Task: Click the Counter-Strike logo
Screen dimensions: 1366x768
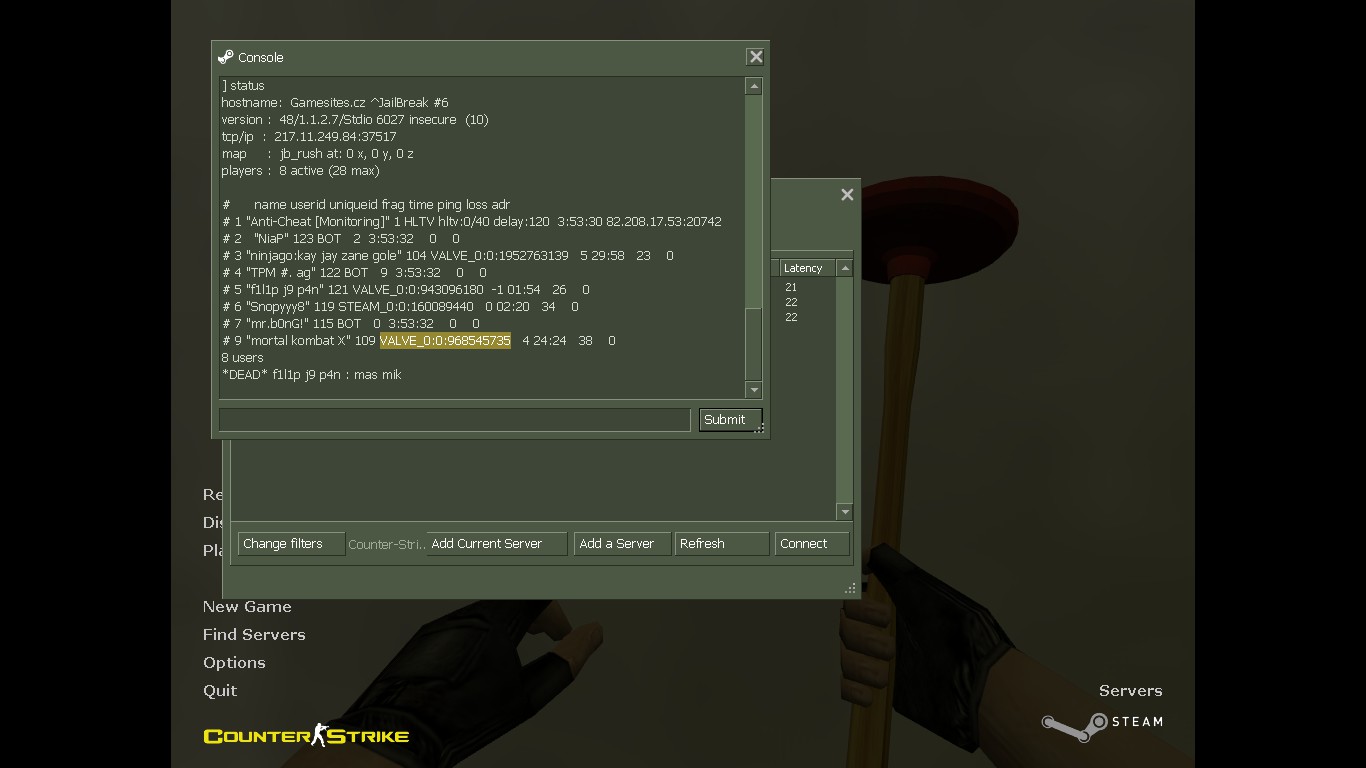Action: pos(306,736)
